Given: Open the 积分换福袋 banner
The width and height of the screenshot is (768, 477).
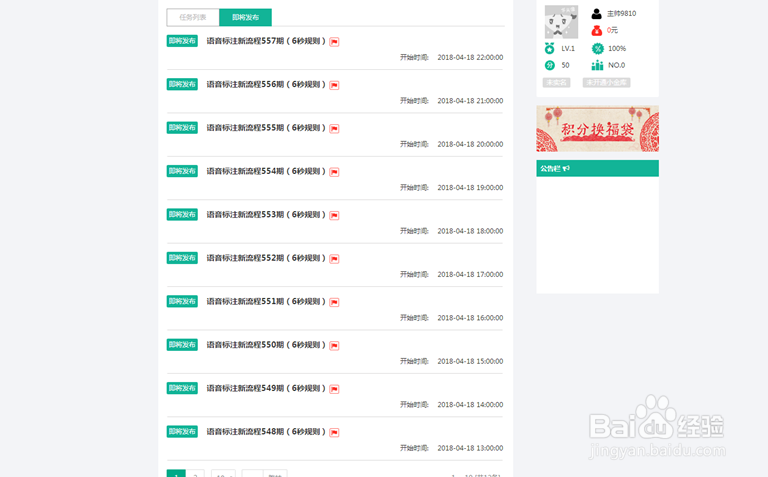Looking at the screenshot, I should 598,128.
